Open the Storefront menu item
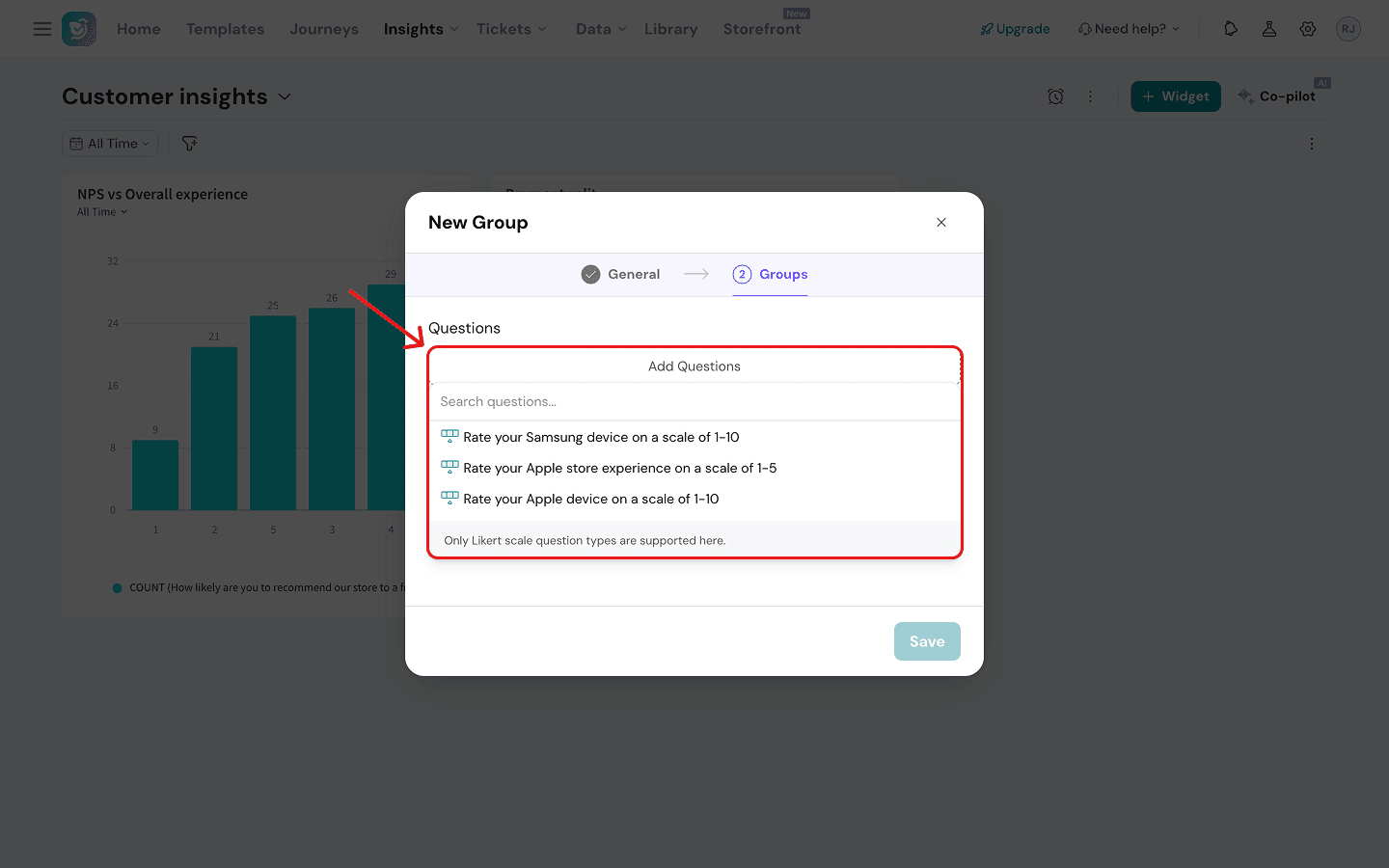 tap(762, 29)
